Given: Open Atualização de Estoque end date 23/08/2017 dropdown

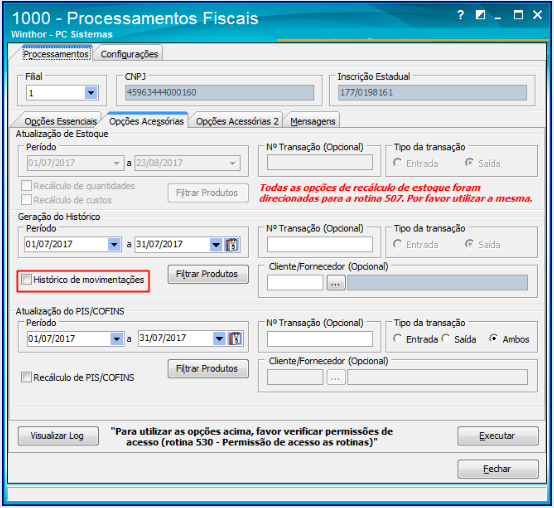Looking at the screenshot, I should click(233, 163).
